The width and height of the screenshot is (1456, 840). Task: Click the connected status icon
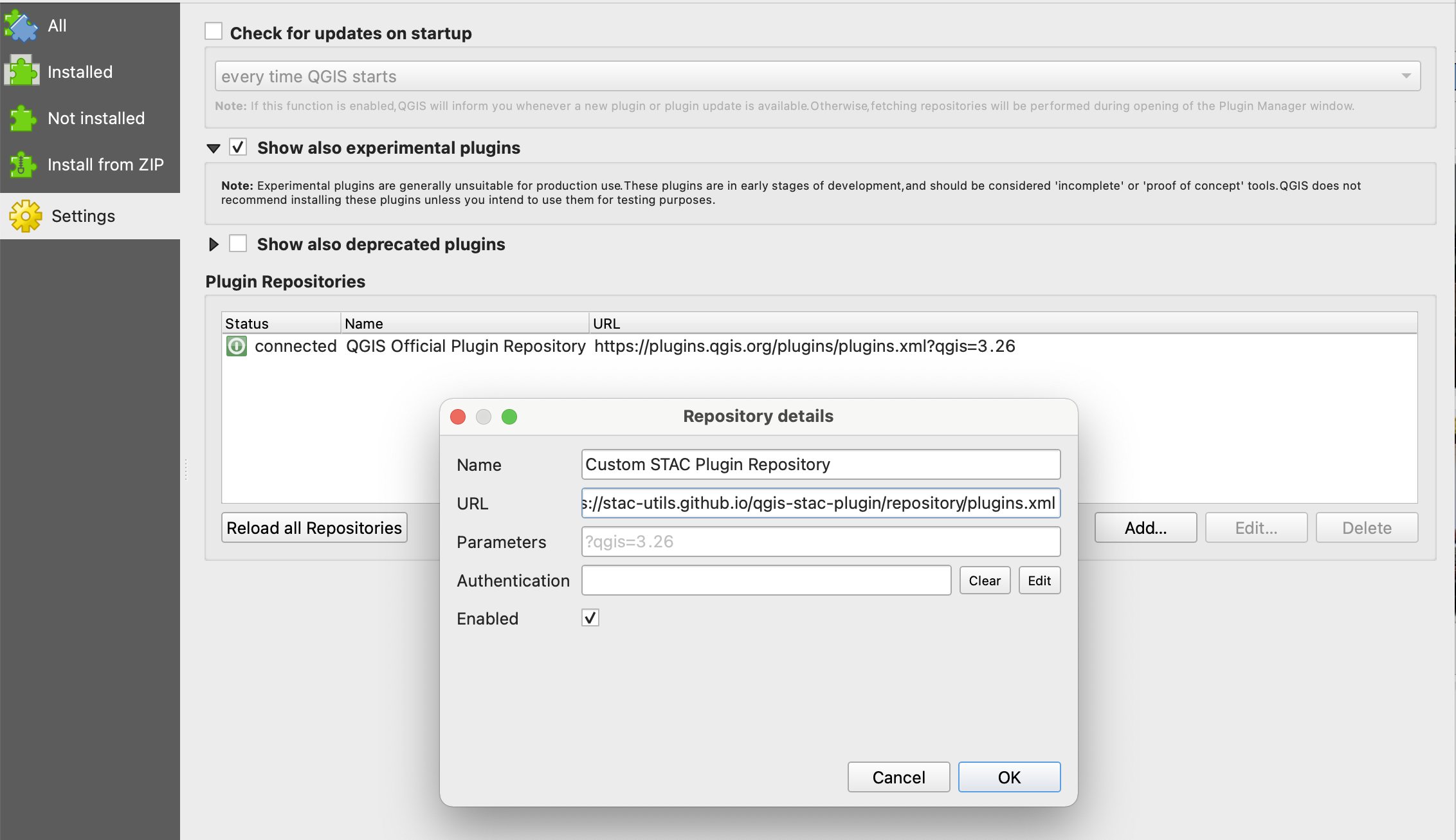237,346
